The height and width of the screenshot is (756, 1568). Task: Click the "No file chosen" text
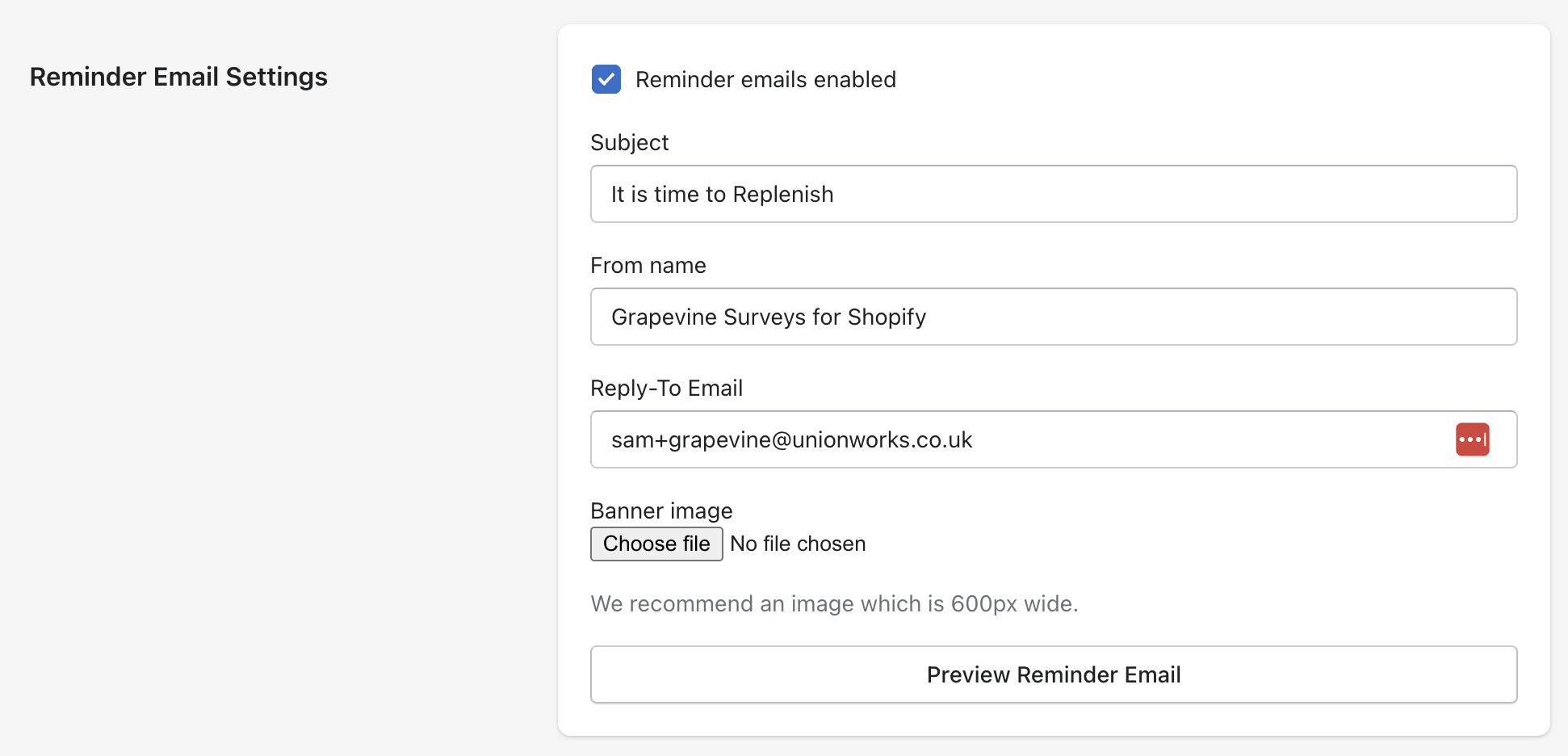pyautogui.click(x=798, y=544)
